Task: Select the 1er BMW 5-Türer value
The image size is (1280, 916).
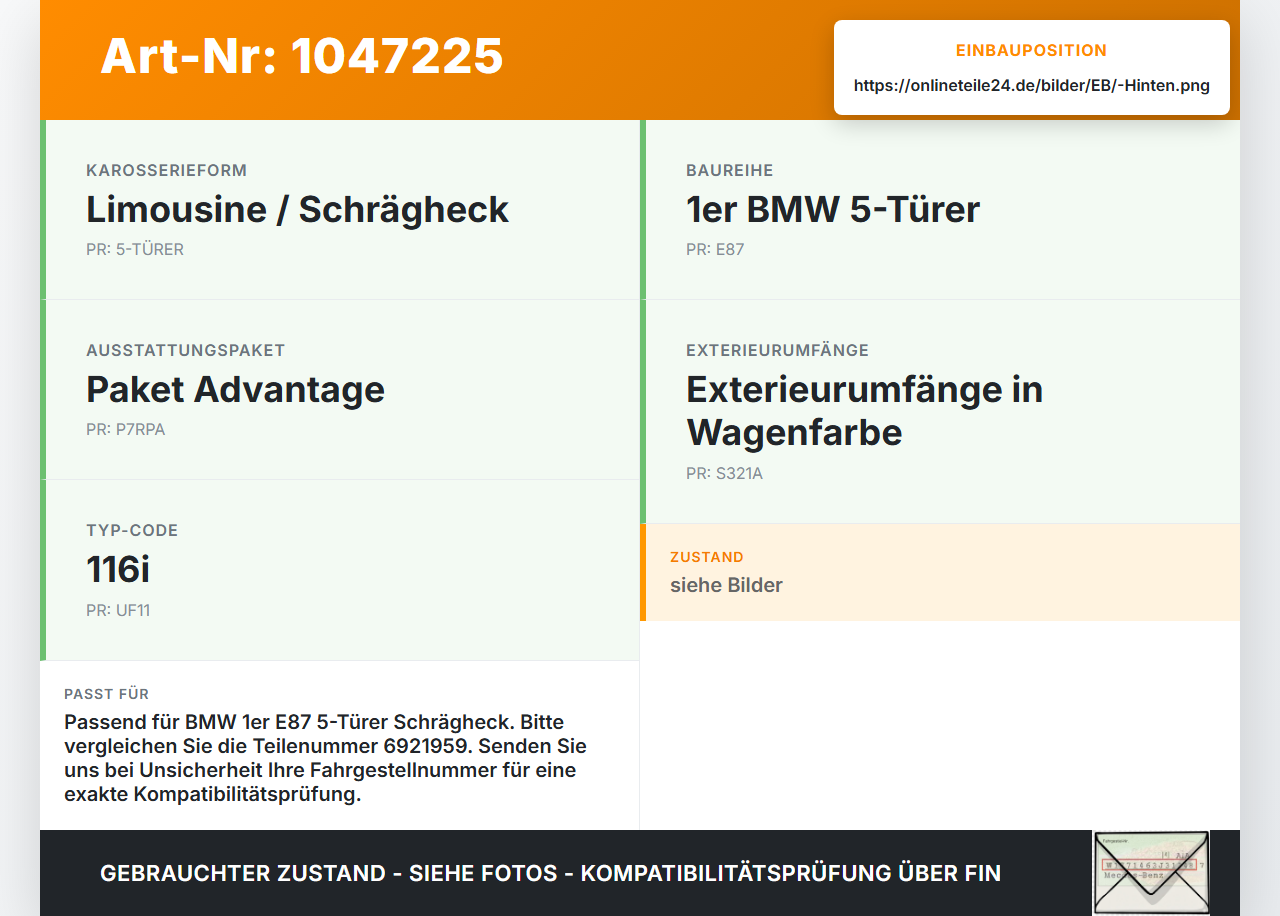Action: coord(832,210)
